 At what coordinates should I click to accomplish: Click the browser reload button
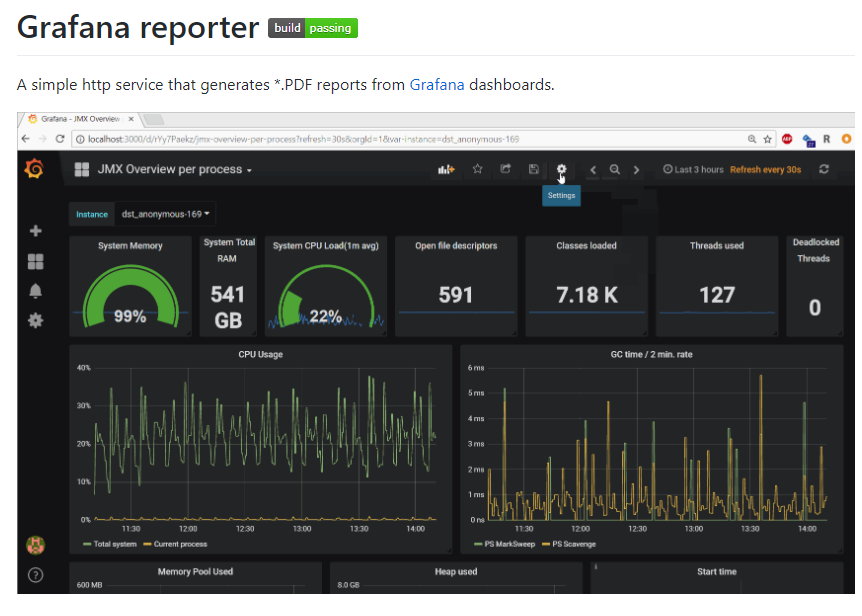[60, 139]
